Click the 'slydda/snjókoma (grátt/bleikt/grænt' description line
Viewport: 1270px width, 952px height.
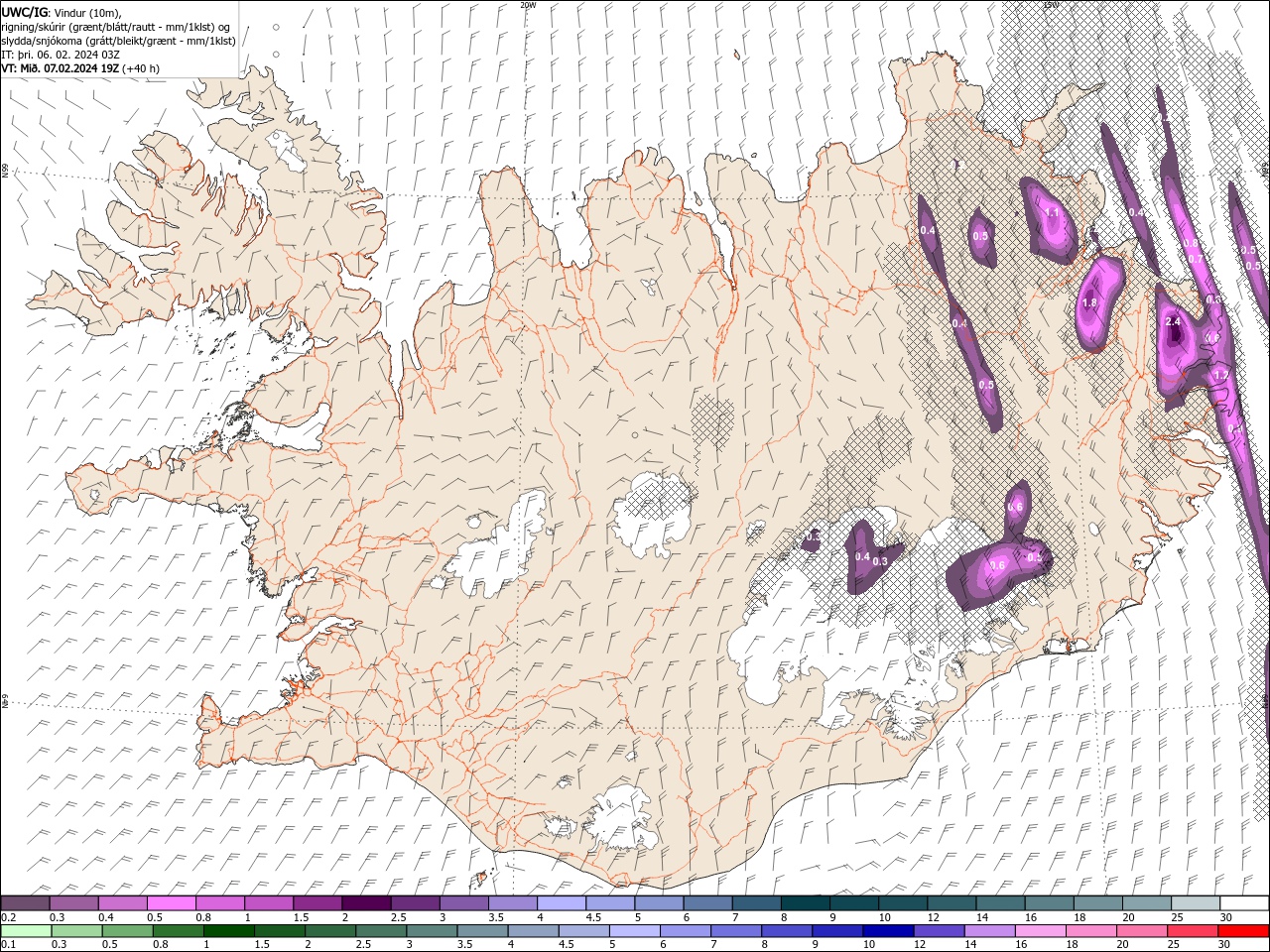pos(118,41)
